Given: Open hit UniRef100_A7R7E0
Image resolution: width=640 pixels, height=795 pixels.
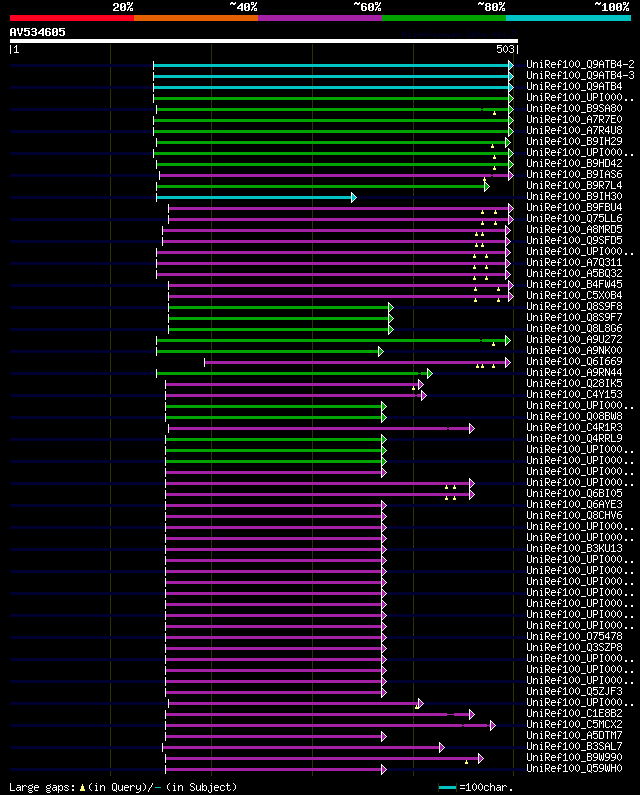Looking at the screenshot, I should click(574, 120).
